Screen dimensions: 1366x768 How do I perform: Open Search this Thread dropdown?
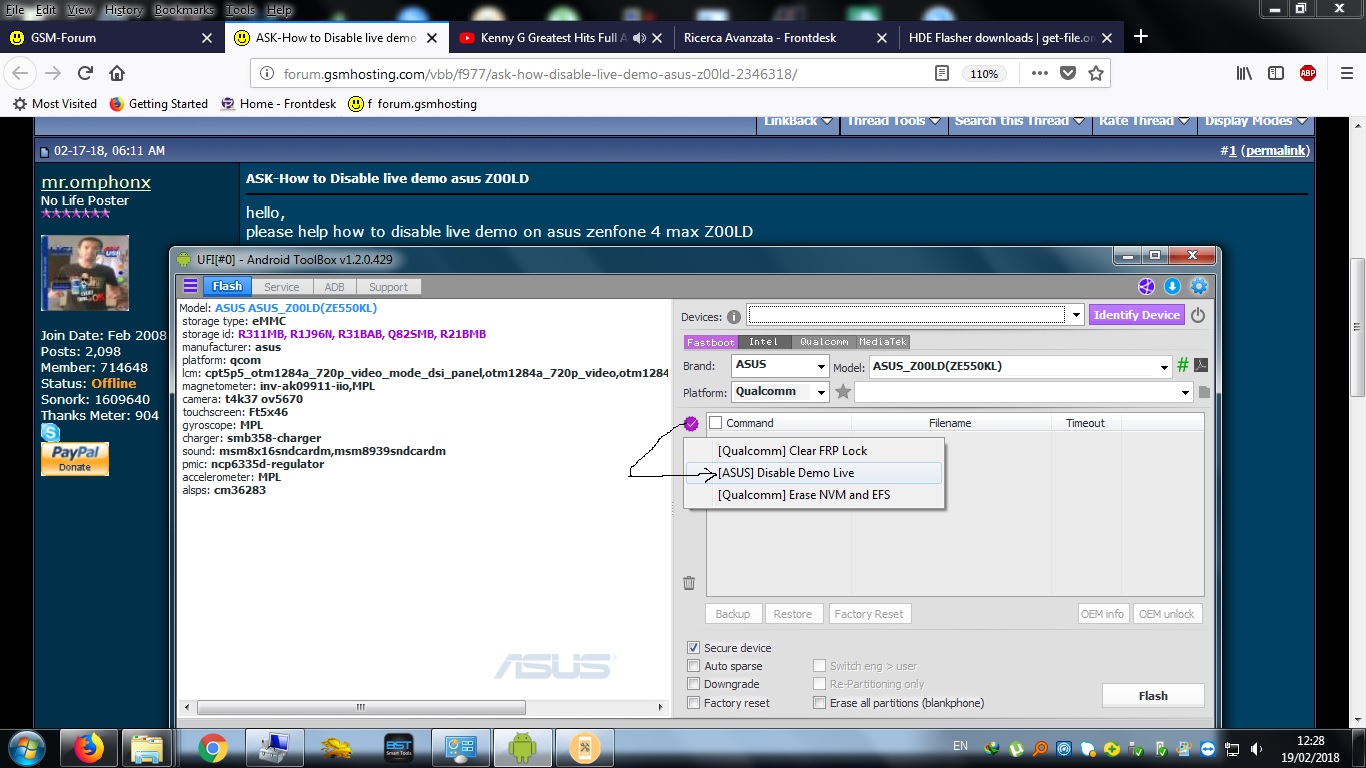pos(1019,121)
